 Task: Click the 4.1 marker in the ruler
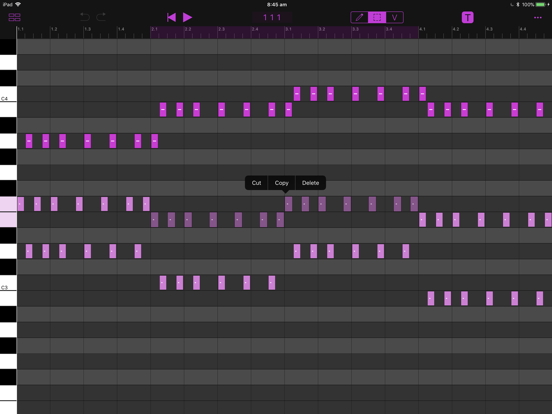click(422, 29)
